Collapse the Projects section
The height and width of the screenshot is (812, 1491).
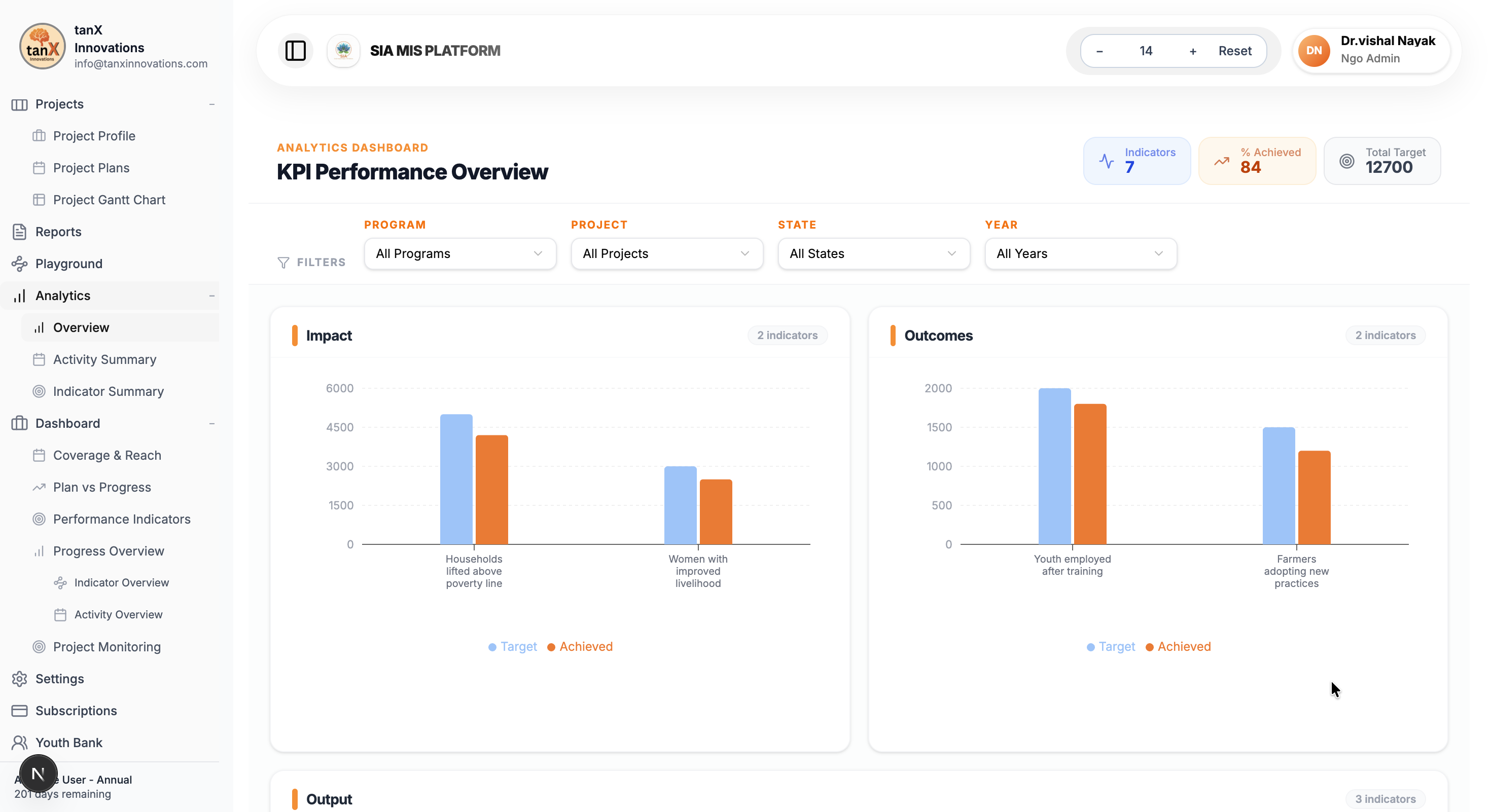coord(212,105)
